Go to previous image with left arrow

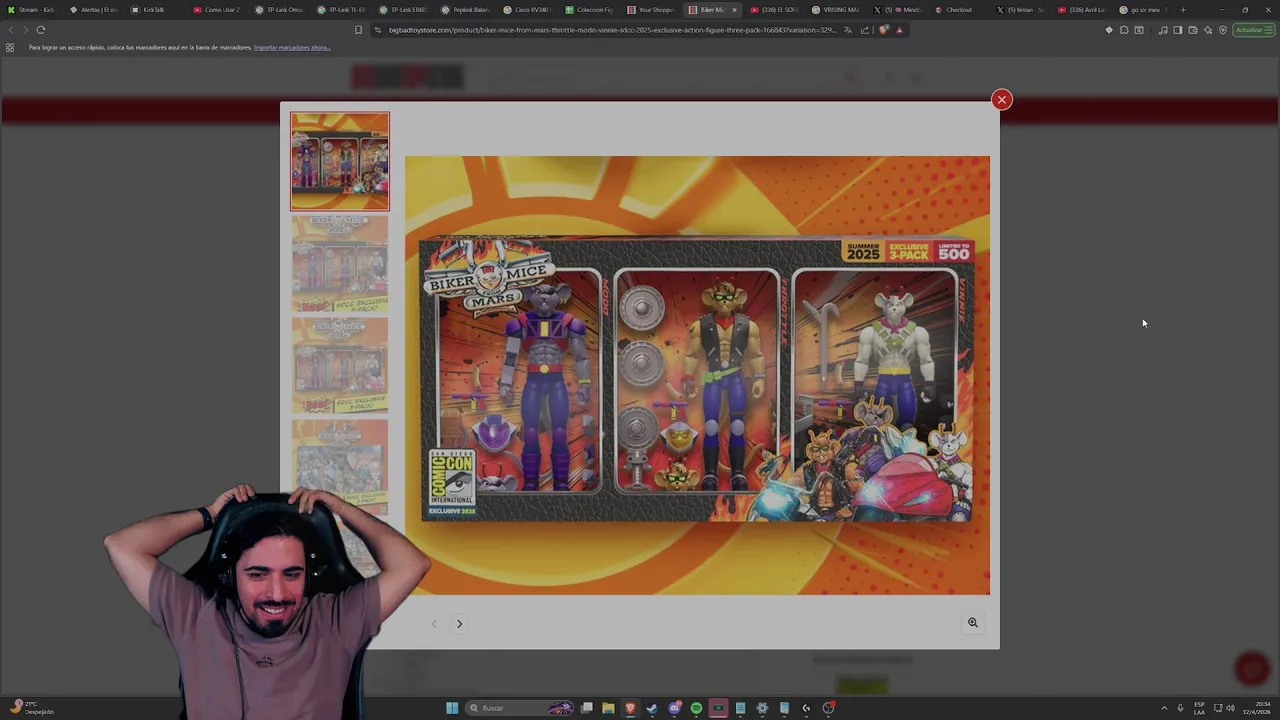tap(434, 624)
